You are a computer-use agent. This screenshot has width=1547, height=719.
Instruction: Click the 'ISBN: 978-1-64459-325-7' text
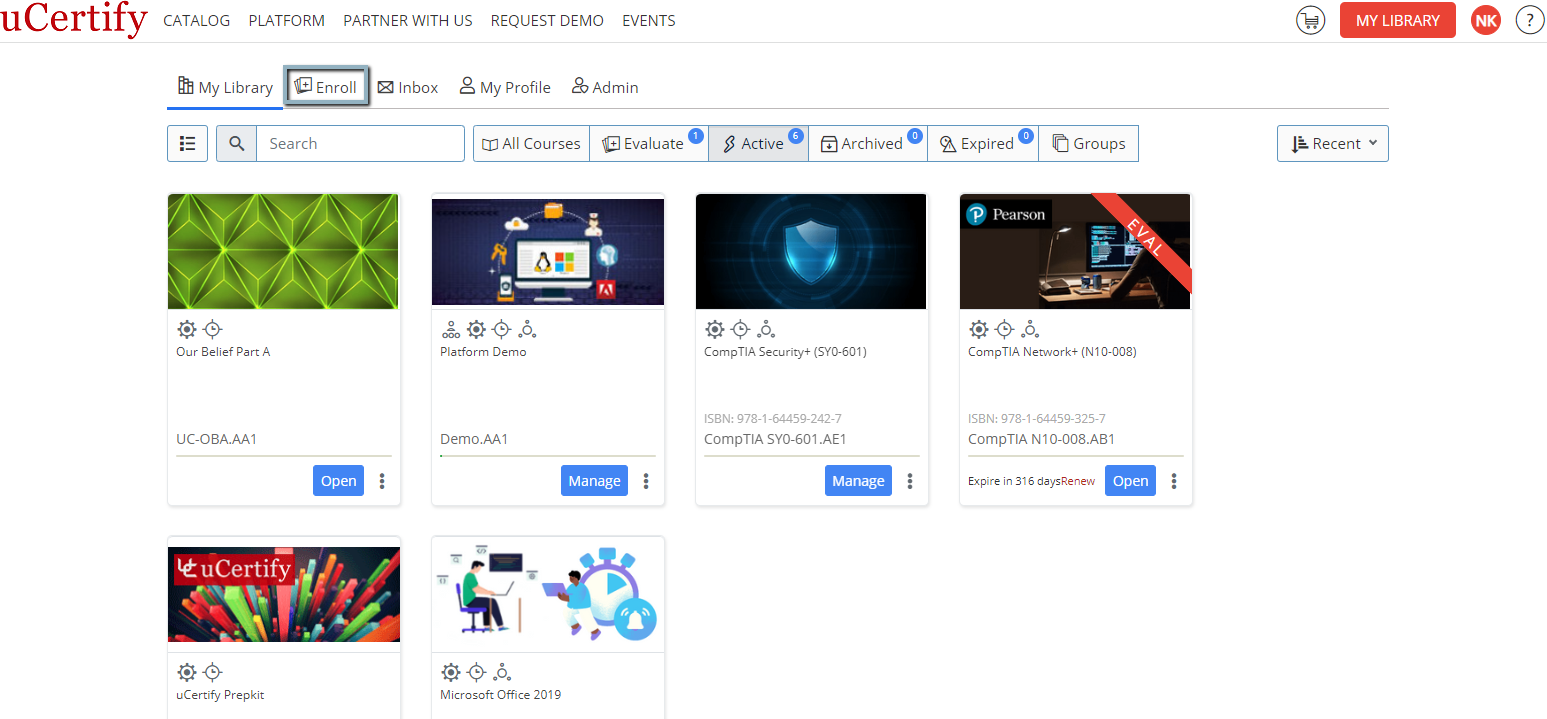(x=1037, y=419)
